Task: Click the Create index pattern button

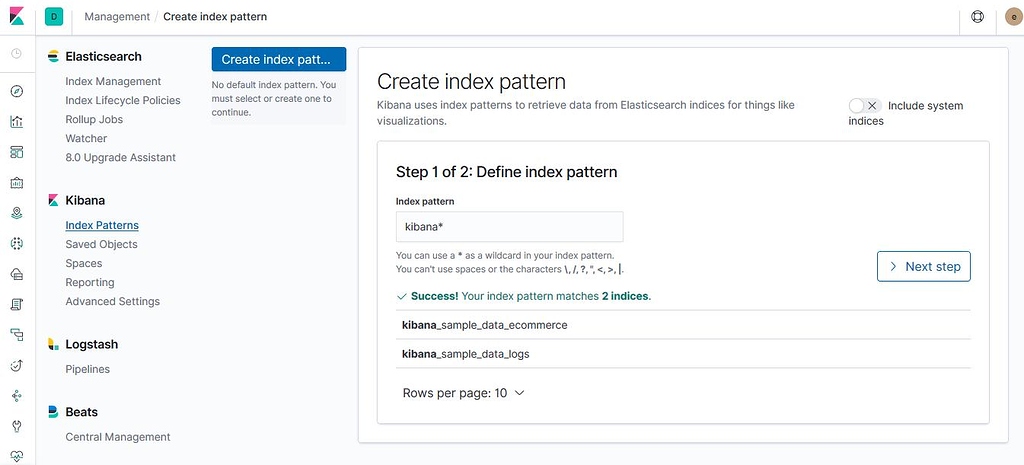Action: [x=279, y=59]
